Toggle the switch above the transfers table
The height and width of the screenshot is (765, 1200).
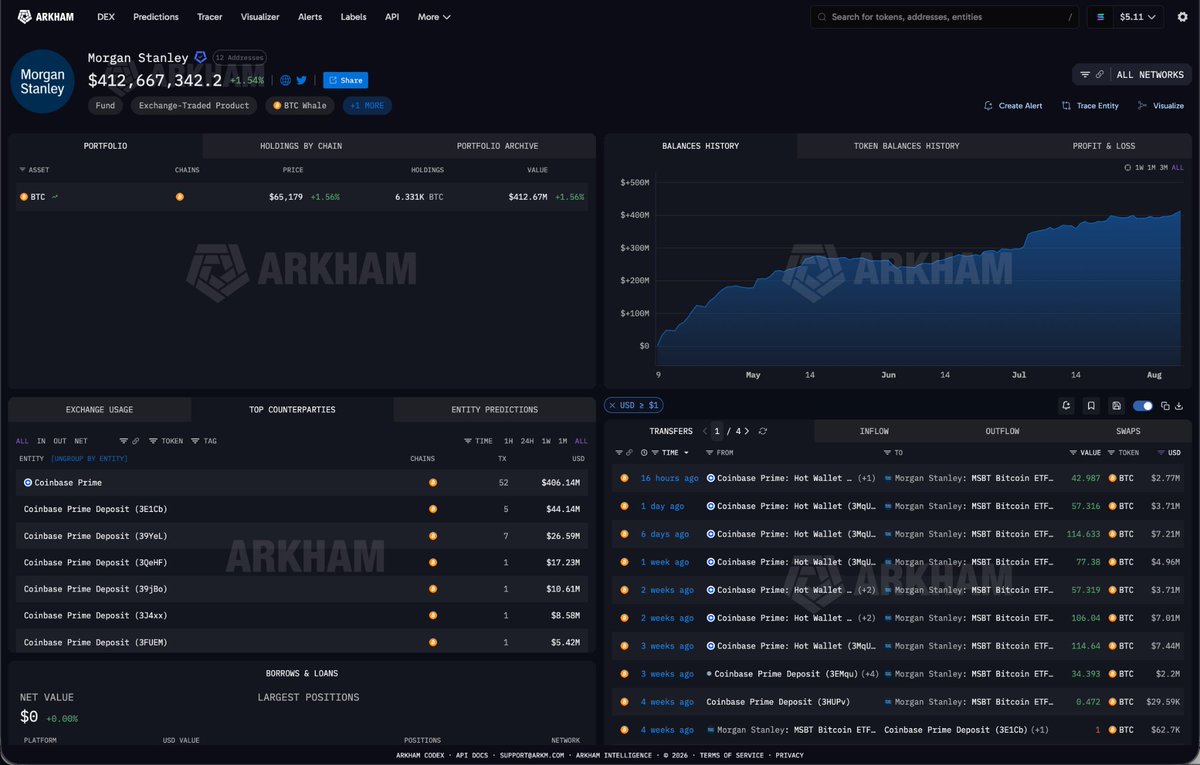[1142, 405]
